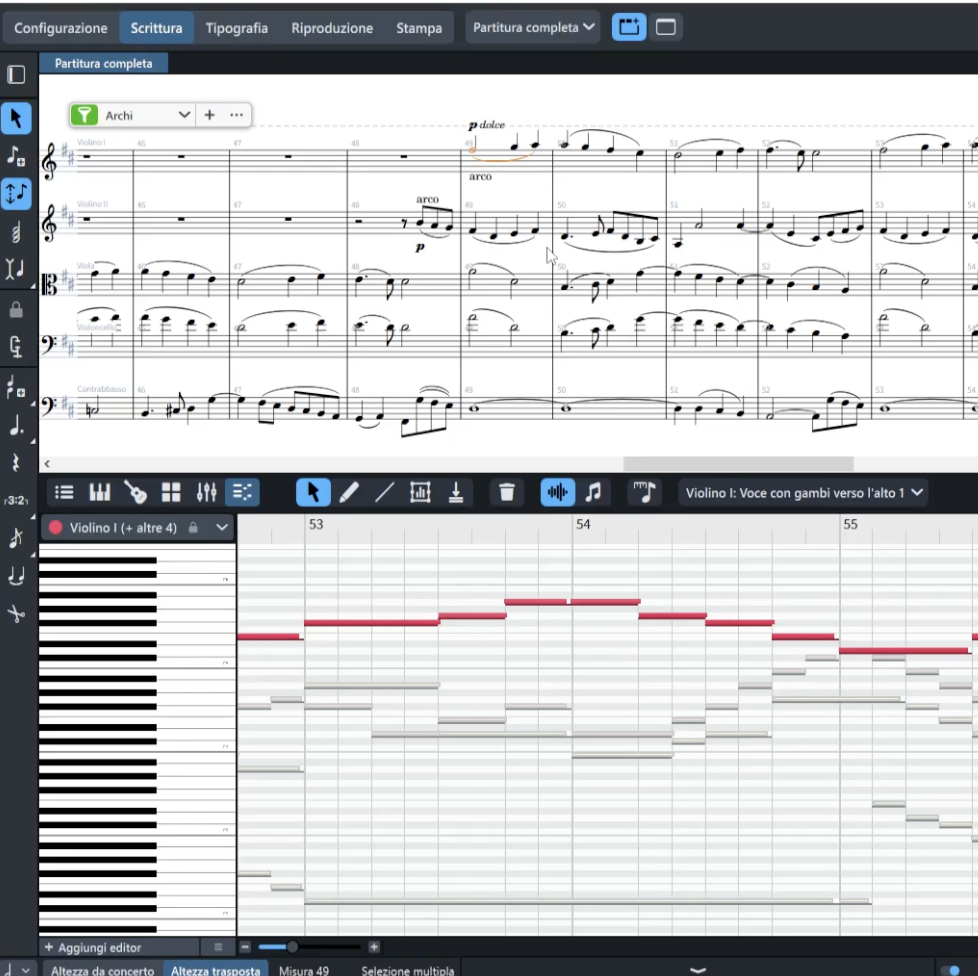Click the trash delete icon in editor toolbar
This screenshot has height=976, width=978.
point(507,492)
